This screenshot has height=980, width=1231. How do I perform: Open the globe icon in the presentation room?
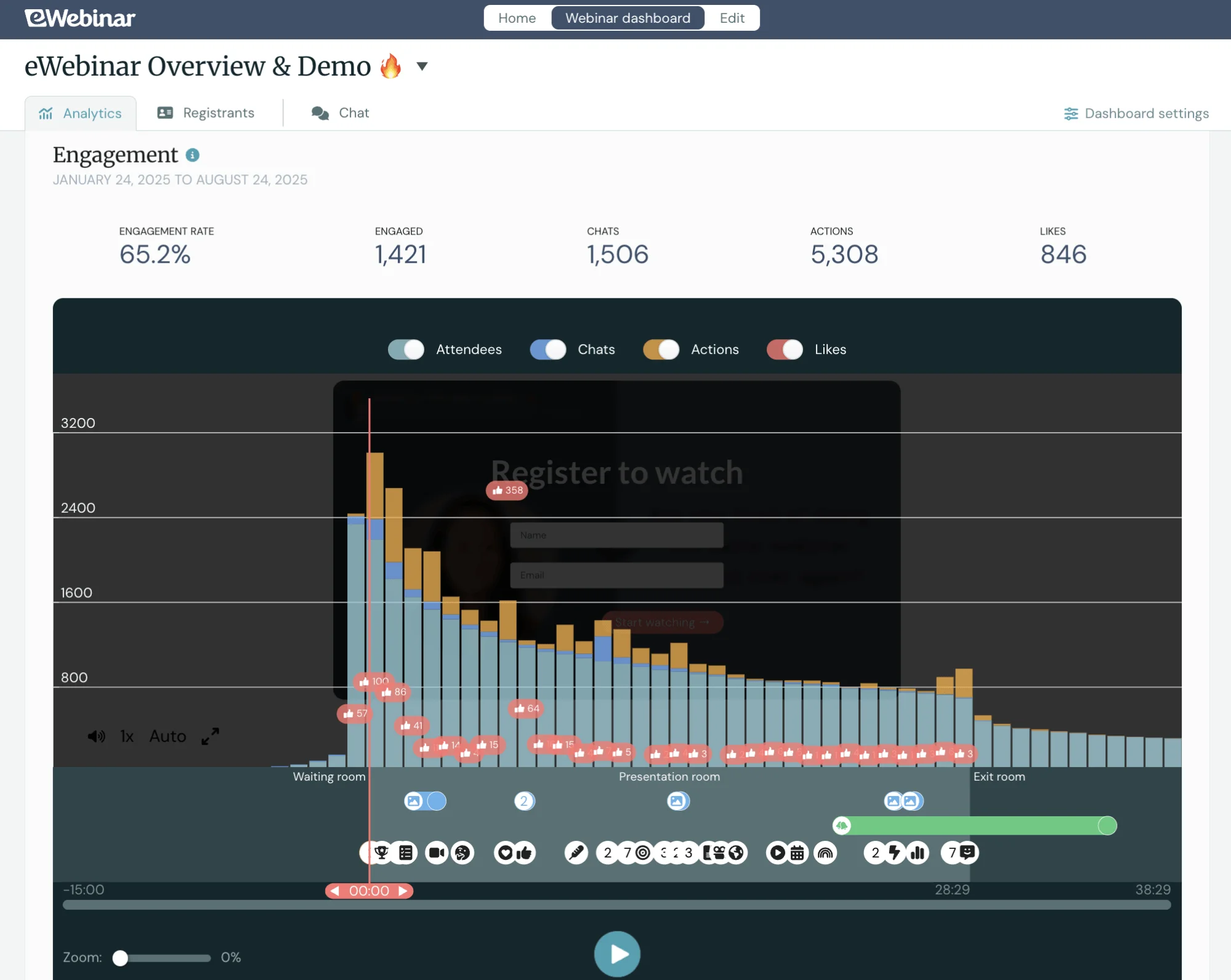click(x=735, y=853)
